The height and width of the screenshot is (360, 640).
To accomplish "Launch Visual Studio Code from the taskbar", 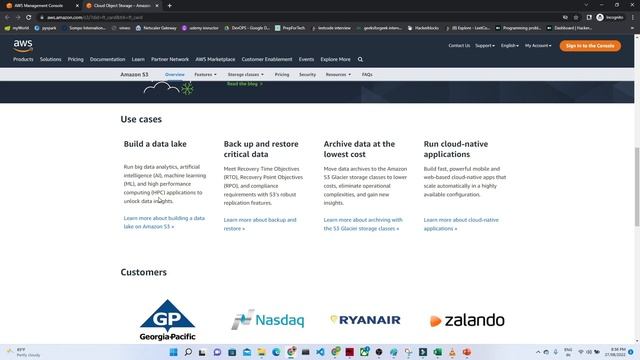I will point(320,352).
